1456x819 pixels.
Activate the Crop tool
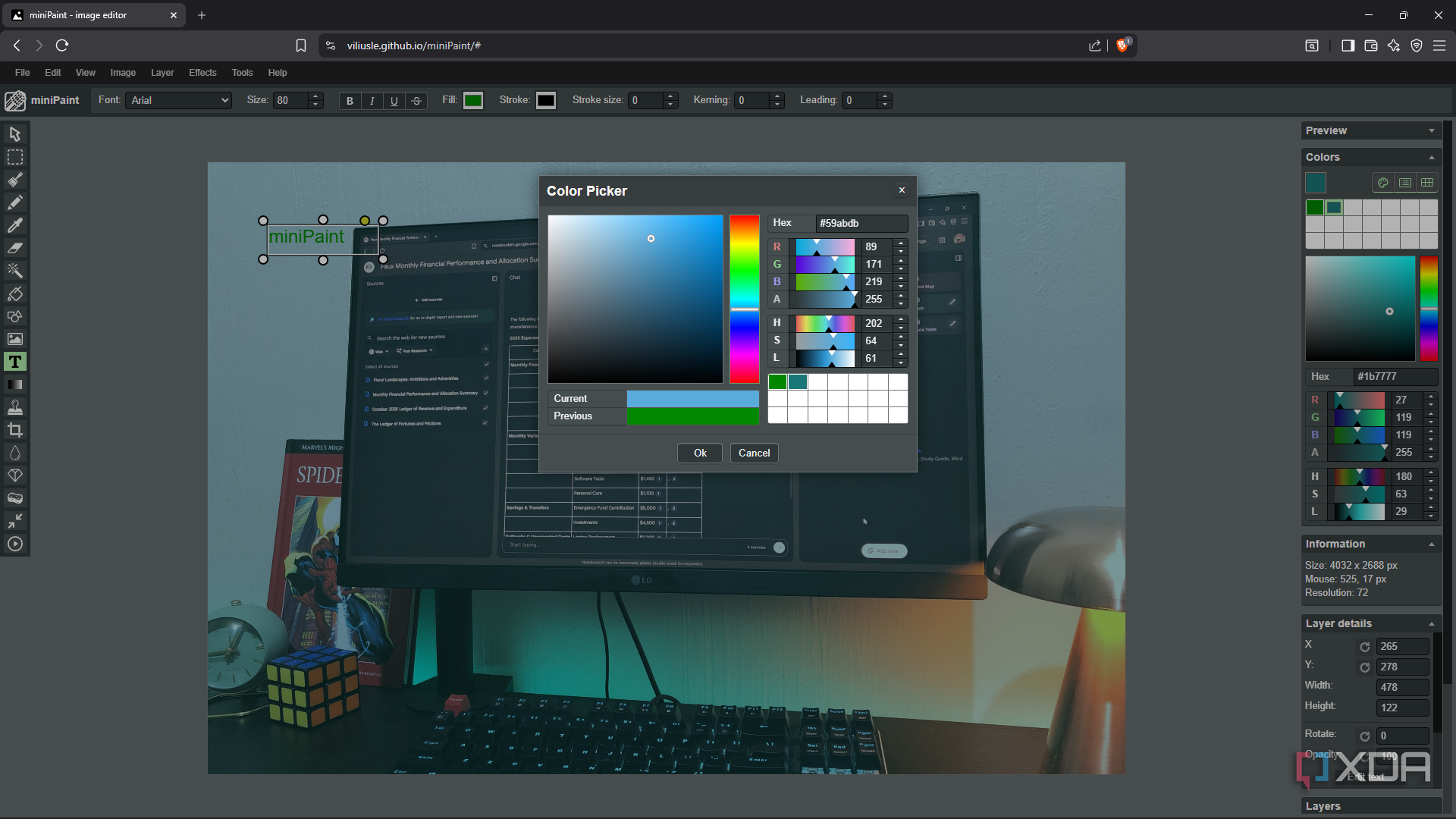click(14, 430)
